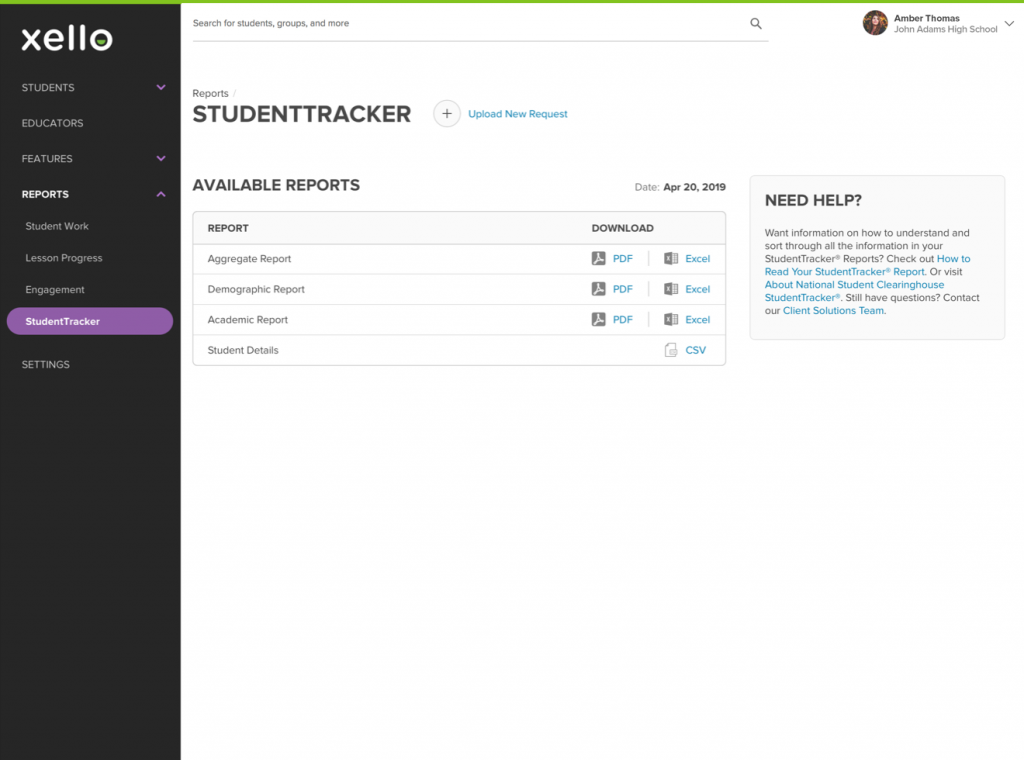Collapse the Reports menu chevron
The height and width of the screenshot is (760, 1024).
click(161, 194)
